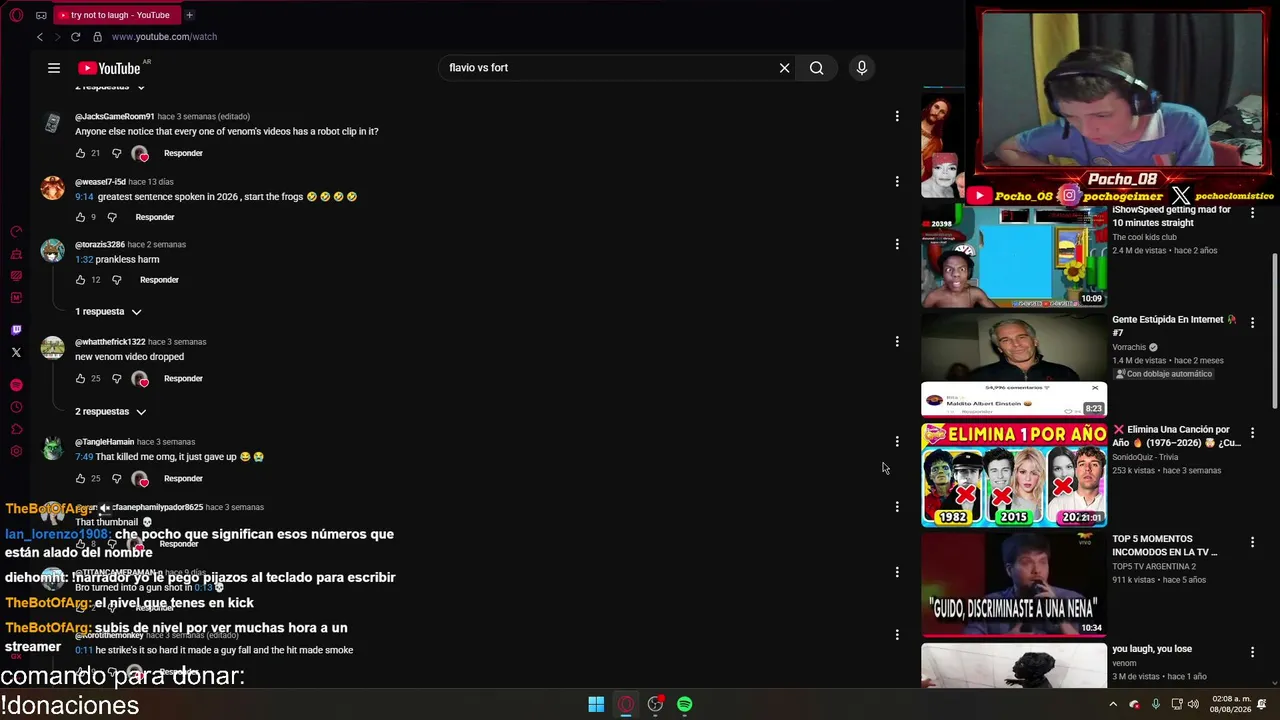Open more options for @TangleHamain comment
1280x720 pixels.
pos(897,441)
